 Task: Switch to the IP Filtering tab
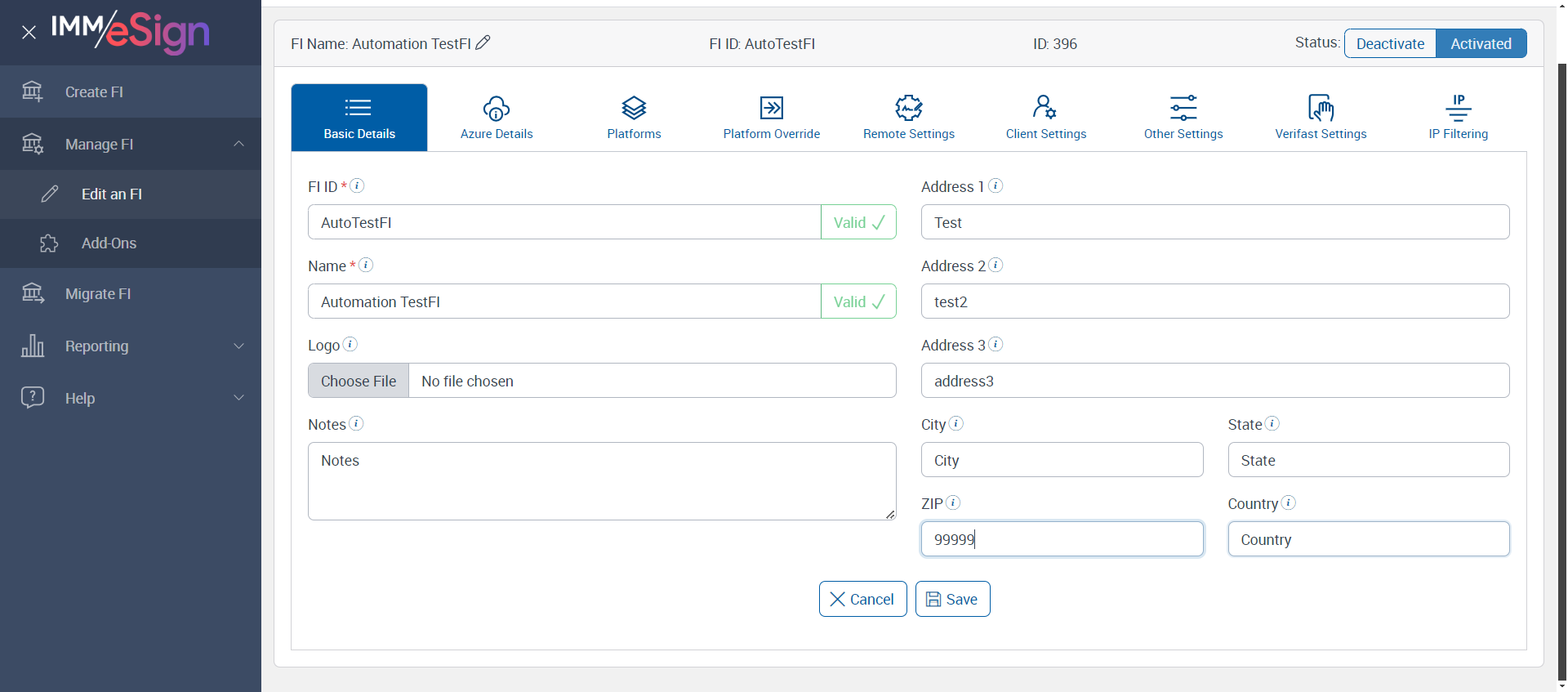pyautogui.click(x=1458, y=118)
